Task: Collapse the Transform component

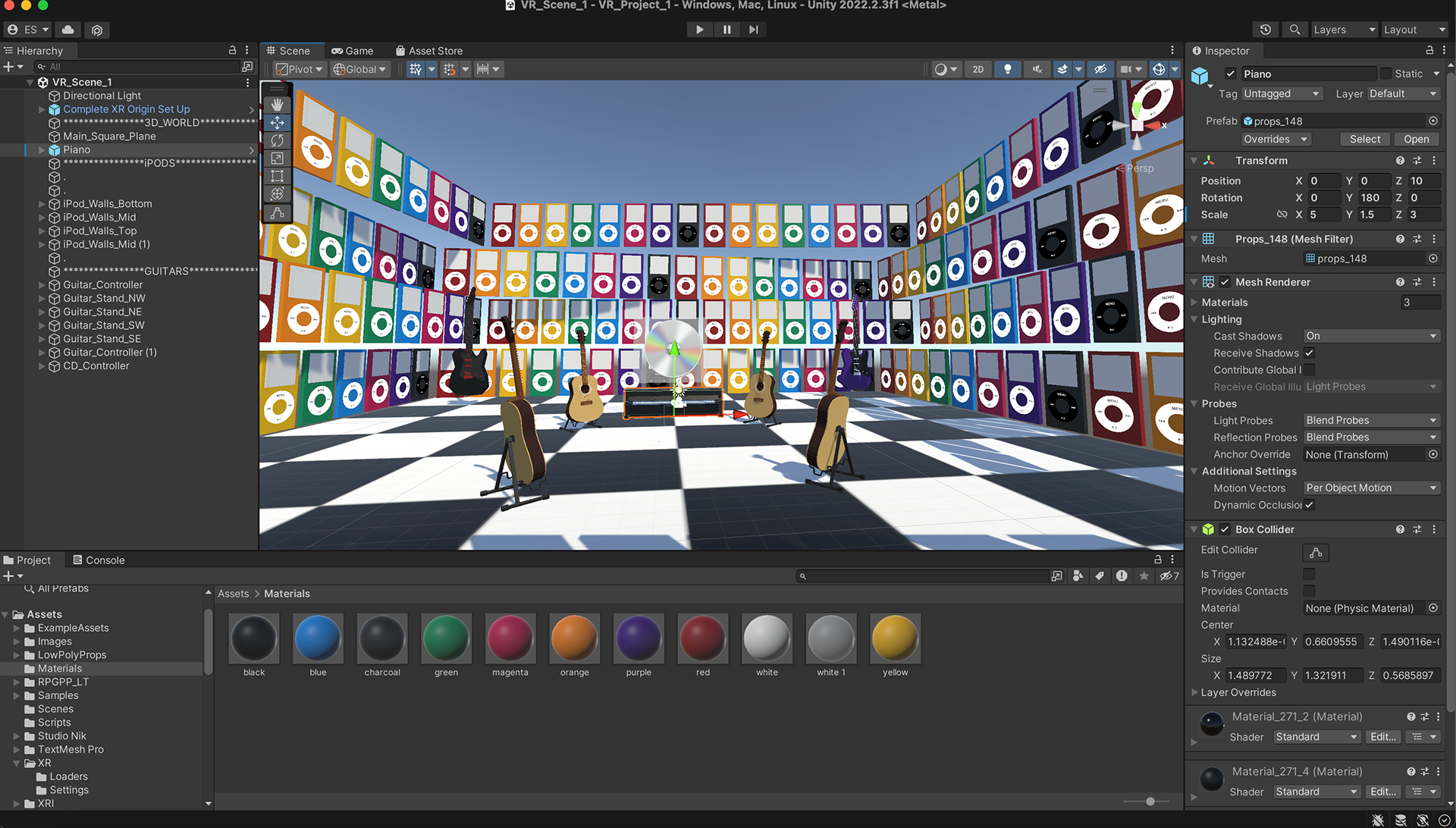Action: pyautogui.click(x=1194, y=161)
